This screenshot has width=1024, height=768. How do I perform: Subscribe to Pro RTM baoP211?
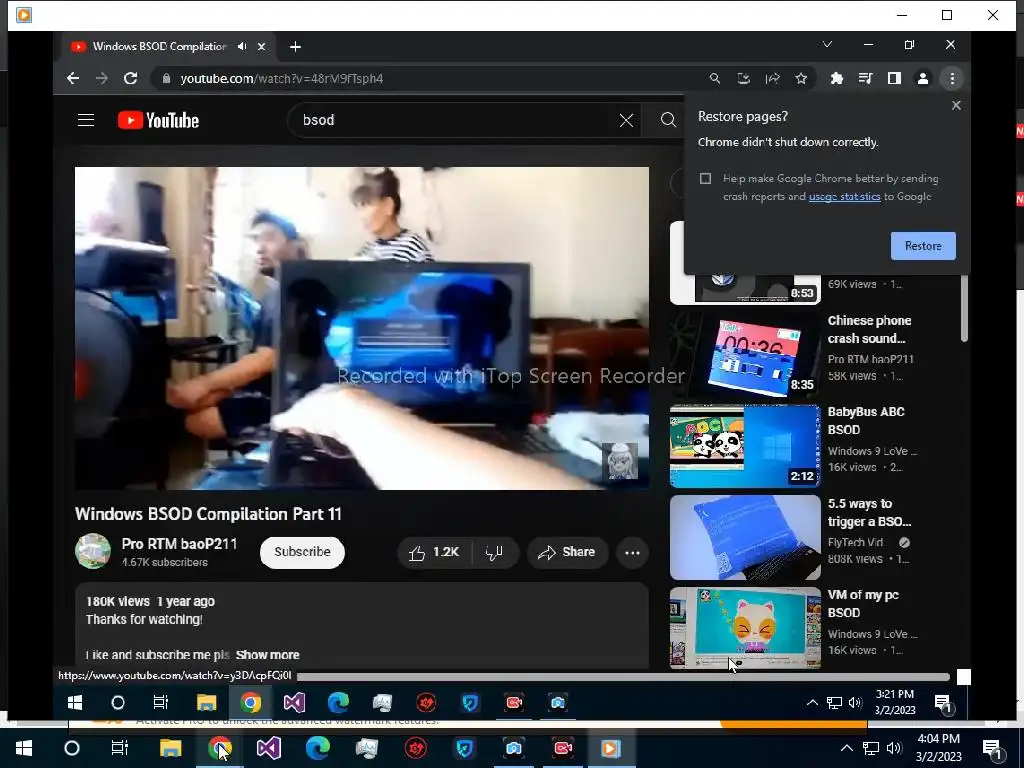click(x=302, y=552)
